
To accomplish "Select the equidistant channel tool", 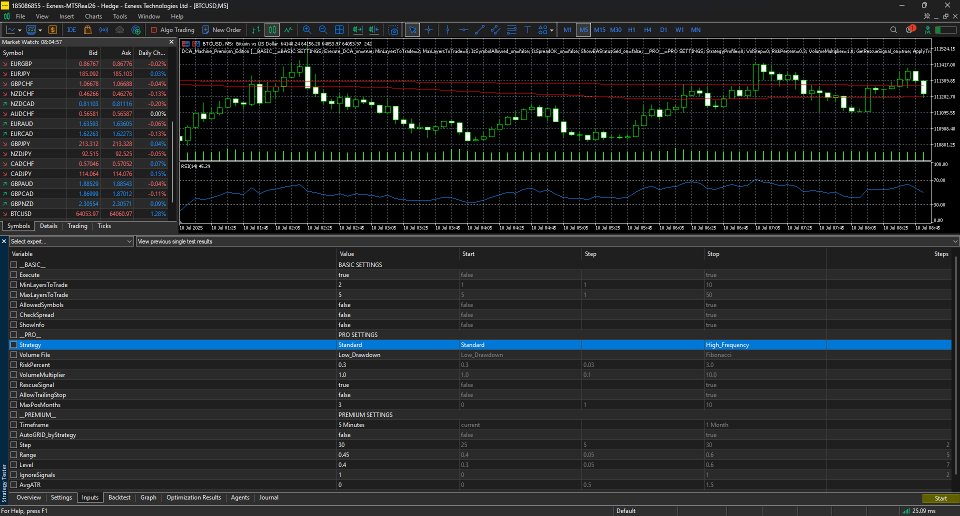I will click(495, 29).
